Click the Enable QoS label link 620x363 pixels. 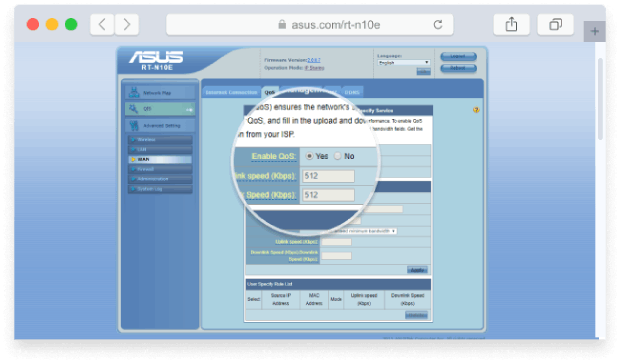(274, 156)
